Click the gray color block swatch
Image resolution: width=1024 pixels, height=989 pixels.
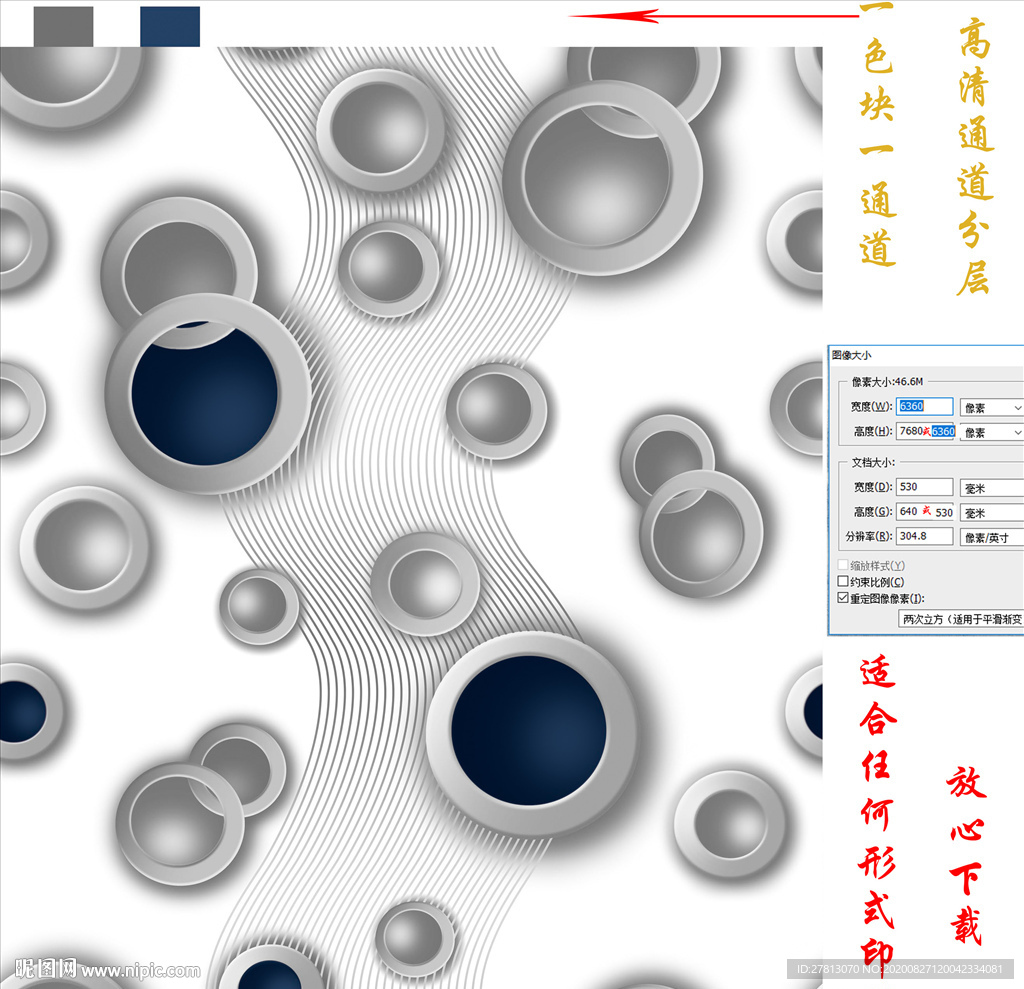[63, 27]
